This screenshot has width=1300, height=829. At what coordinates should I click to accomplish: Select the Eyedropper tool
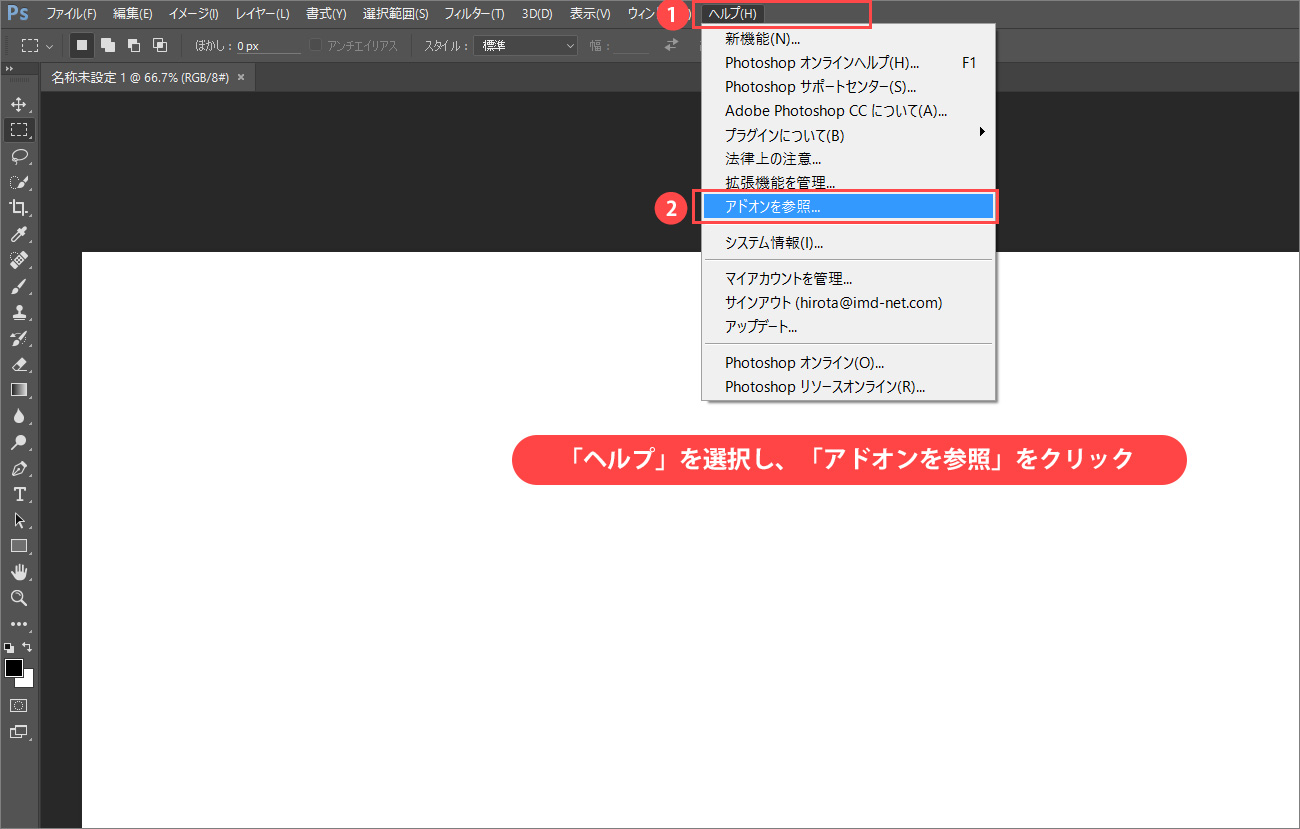click(x=19, y=234)
